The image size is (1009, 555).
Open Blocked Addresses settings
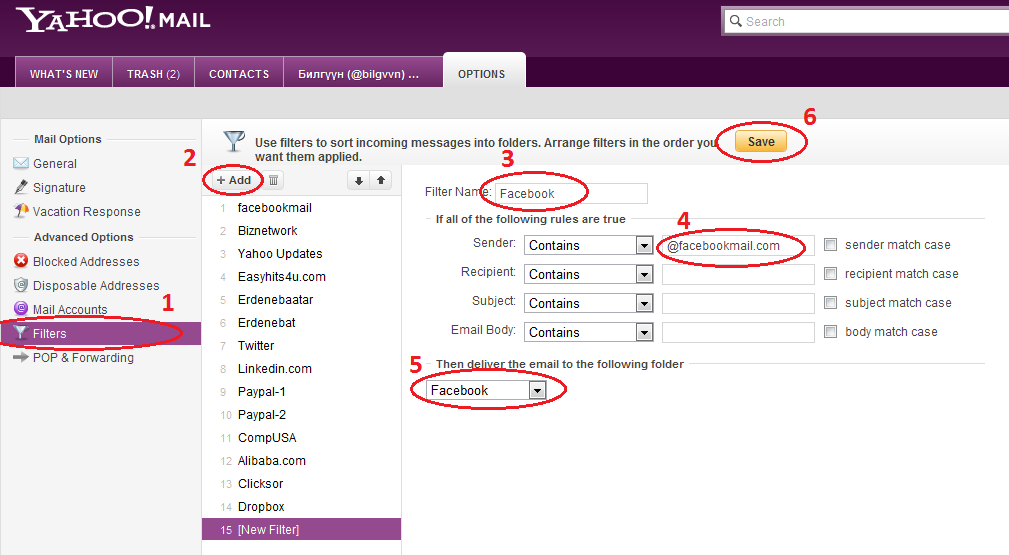click(86, 261)
